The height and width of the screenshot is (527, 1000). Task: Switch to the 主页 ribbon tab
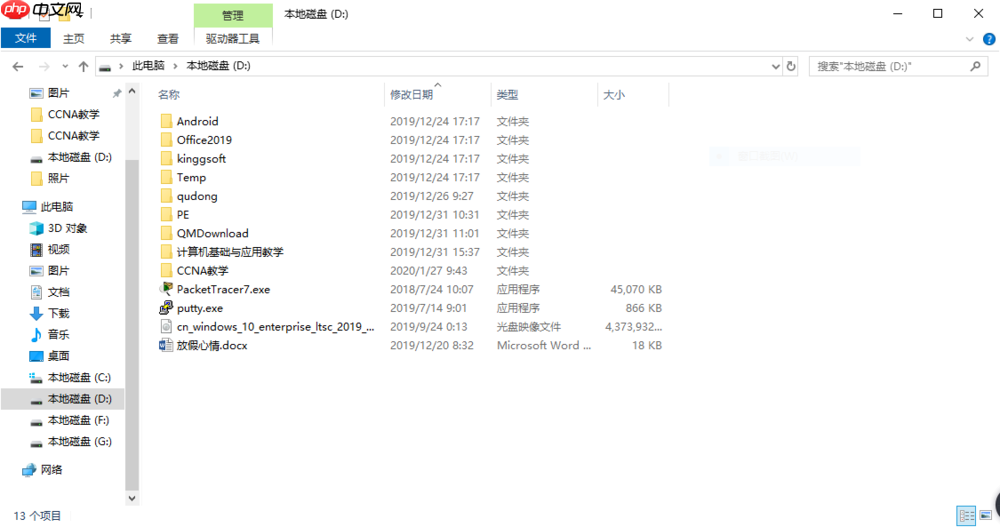click(x=73, y=38)
